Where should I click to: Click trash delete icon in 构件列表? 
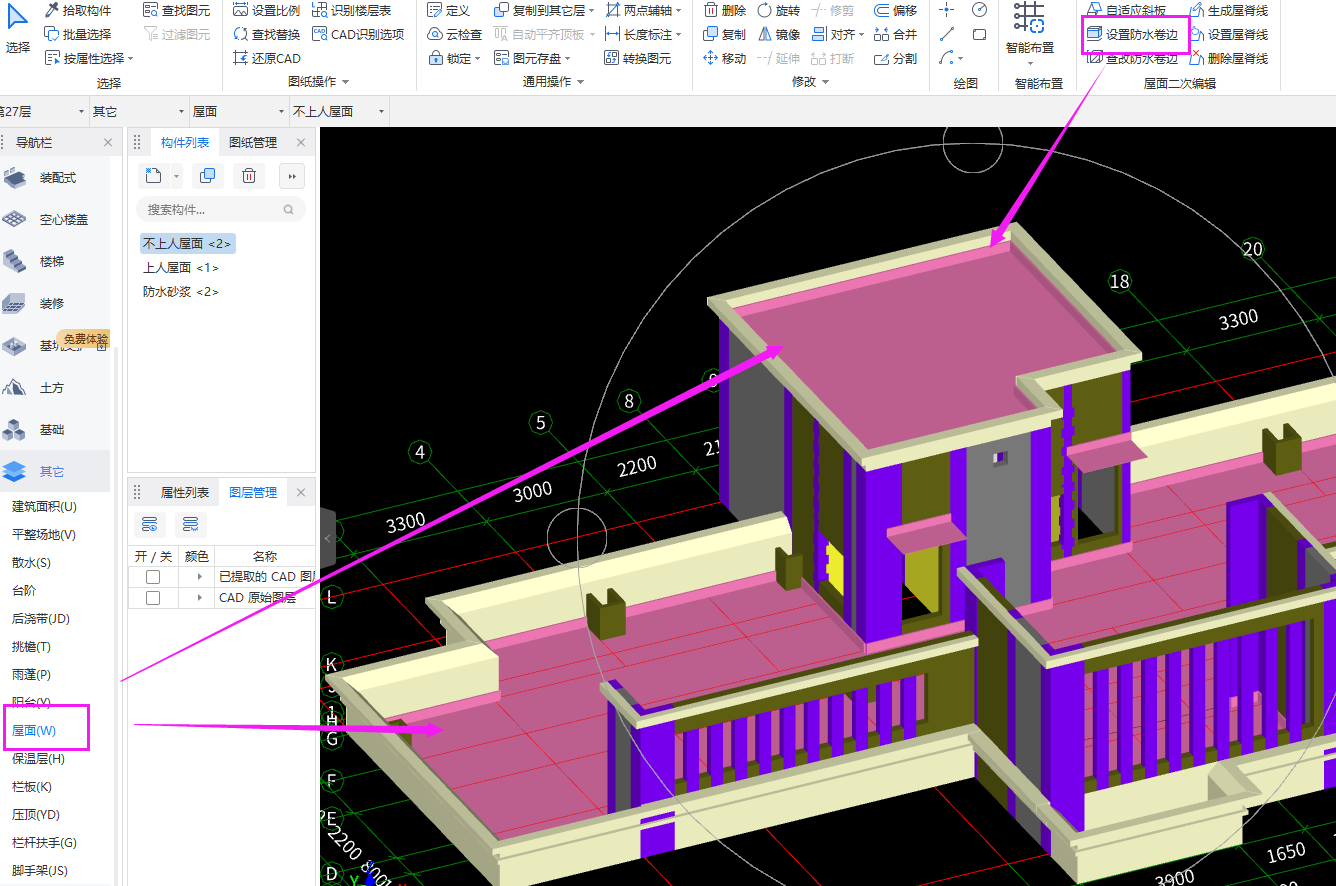249,176
